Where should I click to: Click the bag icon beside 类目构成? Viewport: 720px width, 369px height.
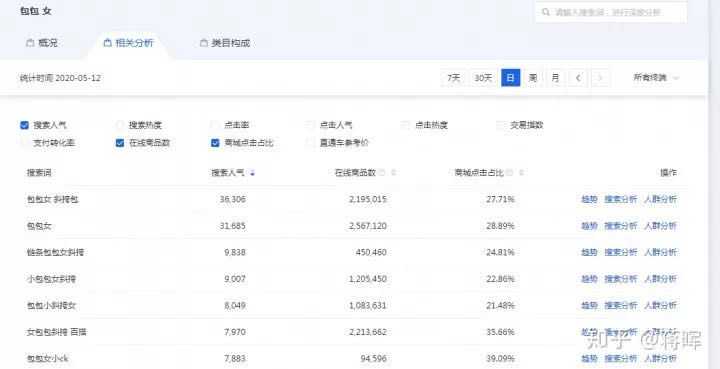(204, 43)
